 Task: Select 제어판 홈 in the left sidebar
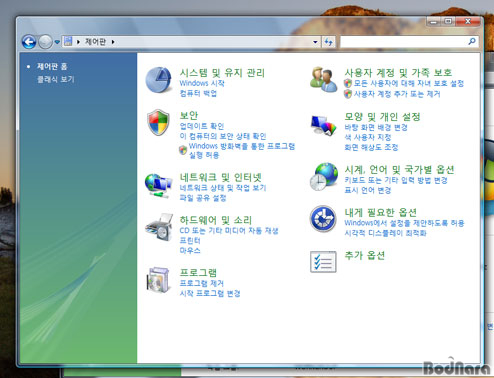pos(52,66)
